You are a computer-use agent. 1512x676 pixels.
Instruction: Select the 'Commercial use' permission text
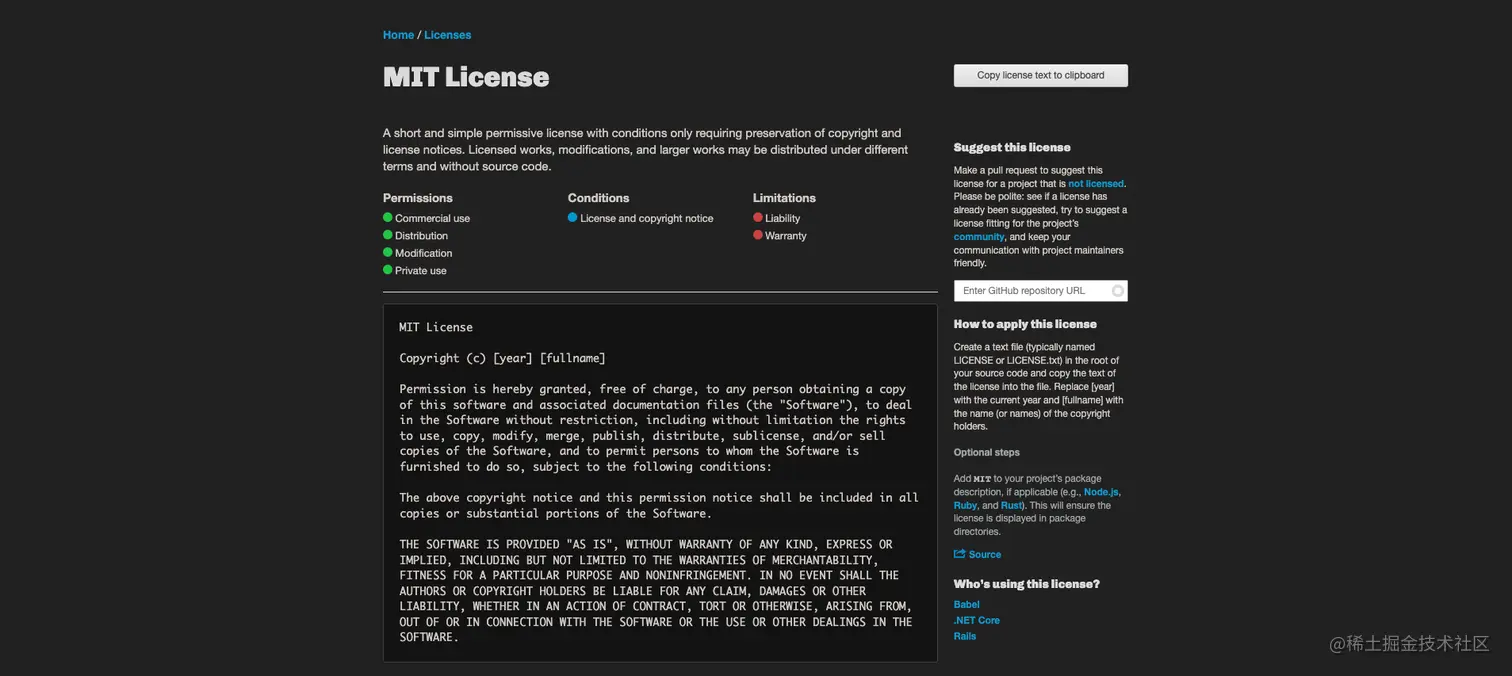(432, 218)
